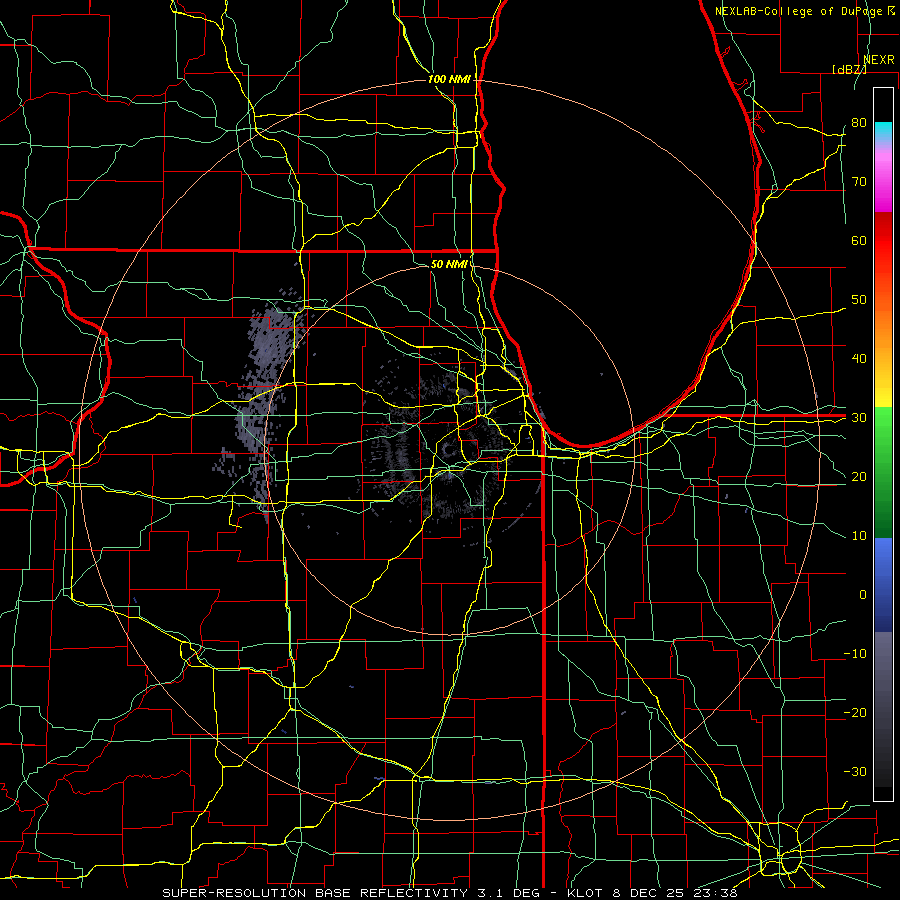
Task: Click the -20 value on the dBZ scale
Action: click(855, 712)
